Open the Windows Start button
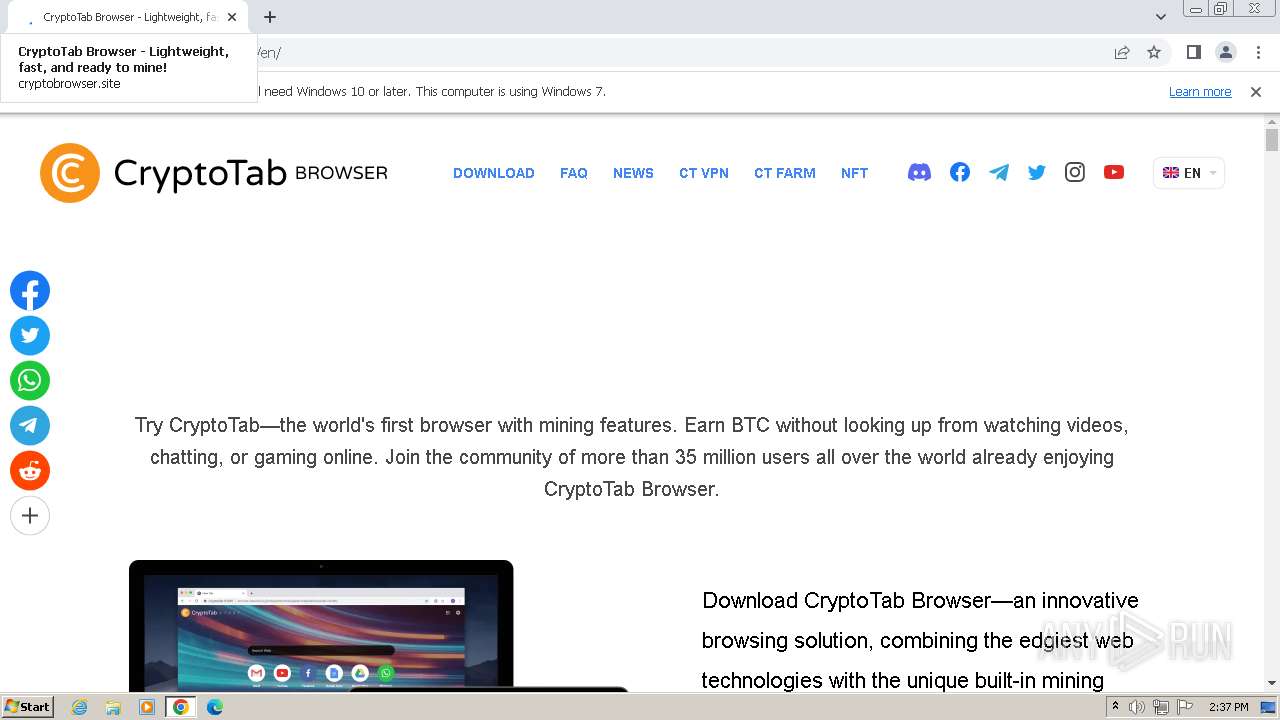Viewport: 1280px width, 720px height. [x=27, y=707]
